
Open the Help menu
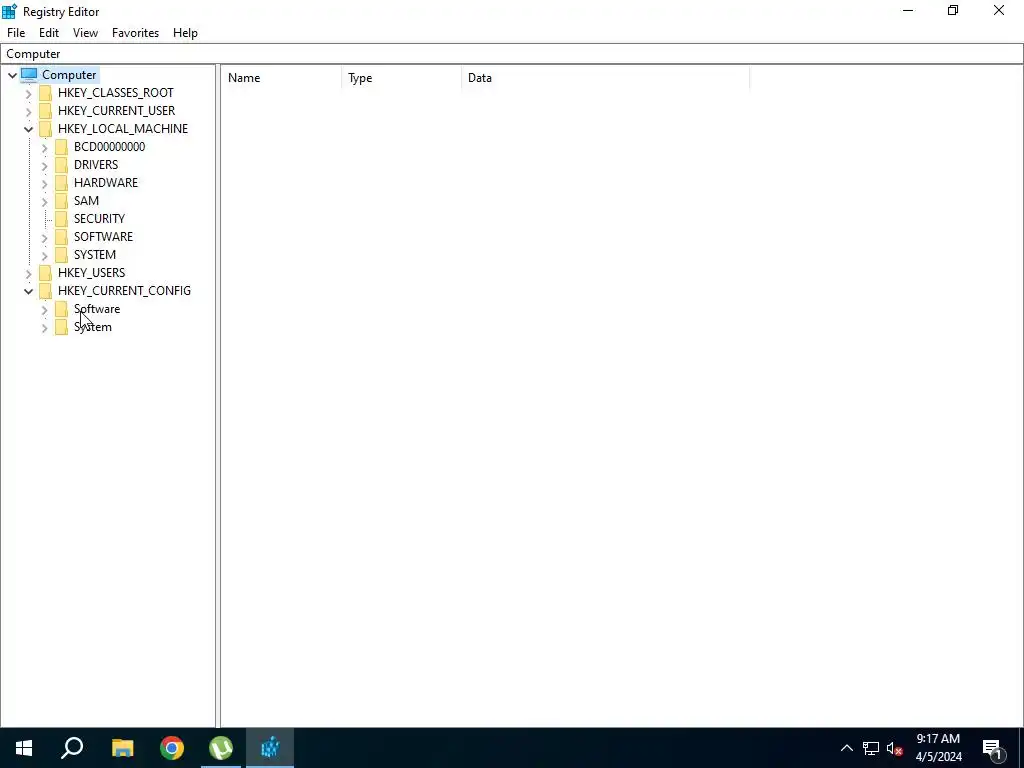click(185, 33)
